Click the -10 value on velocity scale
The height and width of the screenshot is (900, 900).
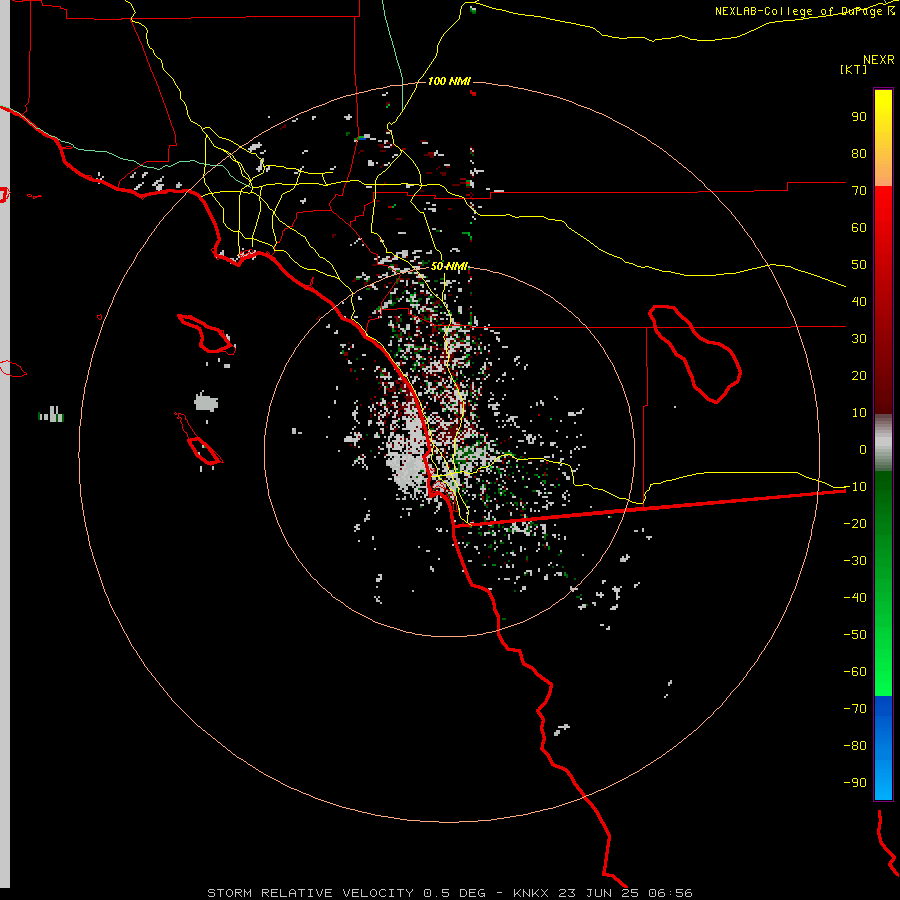[855, 487]
